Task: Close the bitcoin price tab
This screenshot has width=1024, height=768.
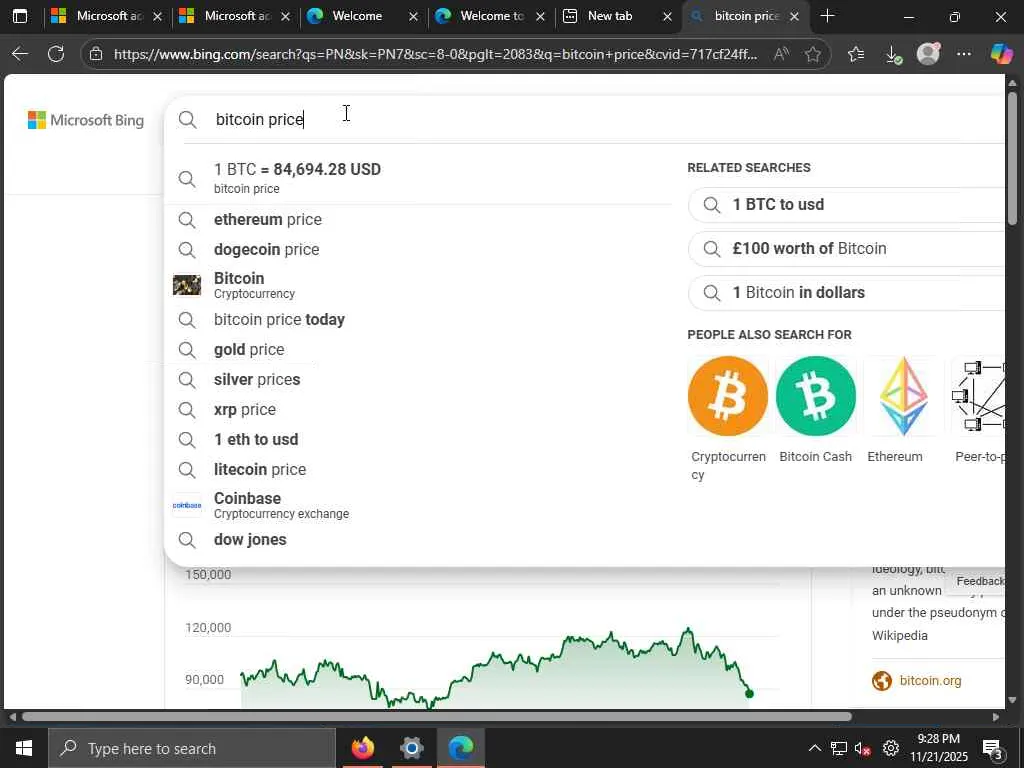Action: click(x=794, y=16)
